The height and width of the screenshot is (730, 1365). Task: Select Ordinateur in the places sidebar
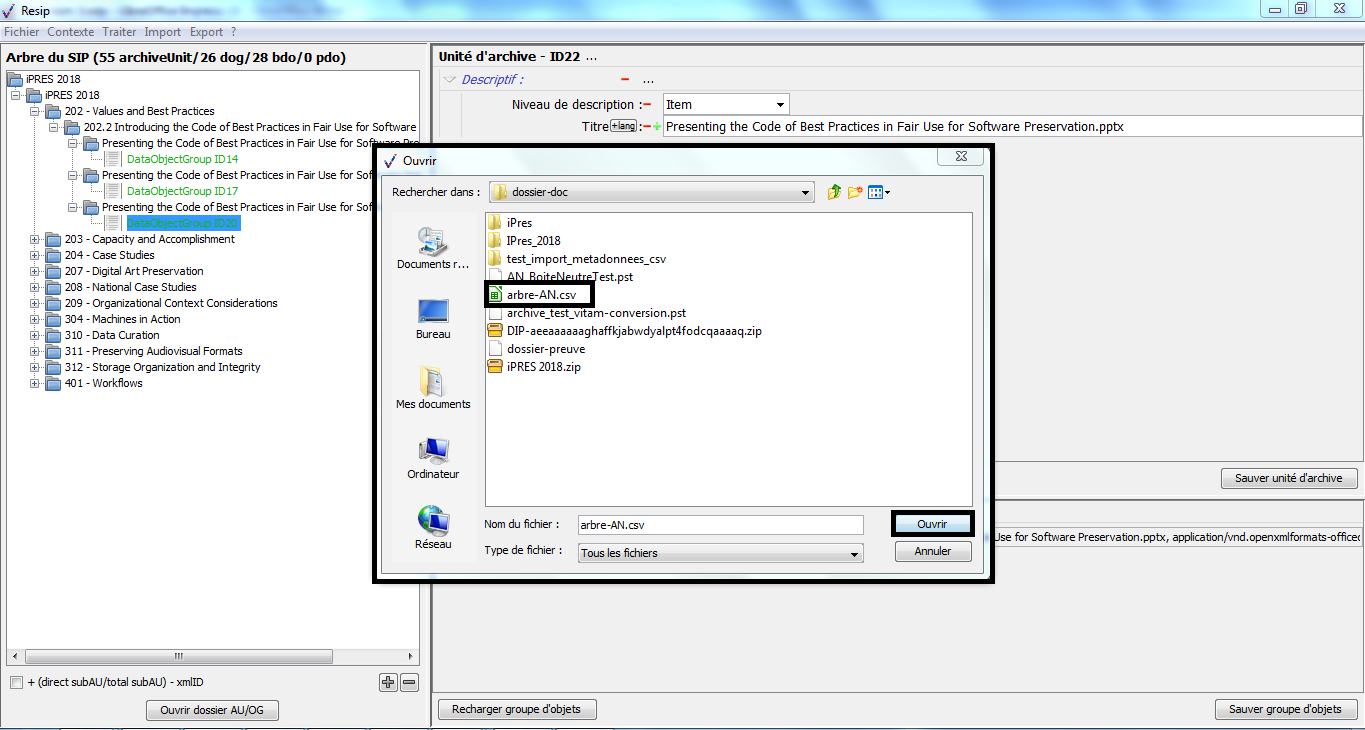[433, 458]
